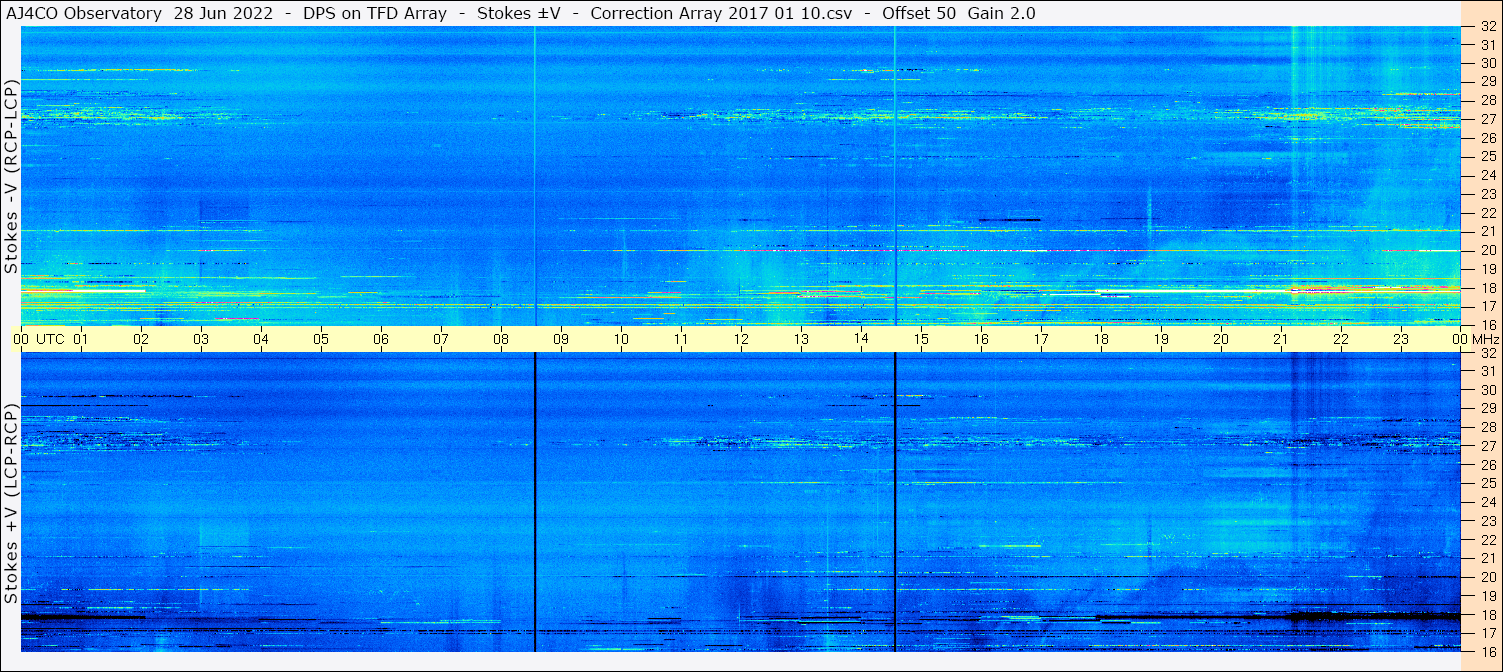Select the 20 MHz label of the Stokes -V panel
Viewport: 1503px width, 672px height.
[x=1488, y=250]
